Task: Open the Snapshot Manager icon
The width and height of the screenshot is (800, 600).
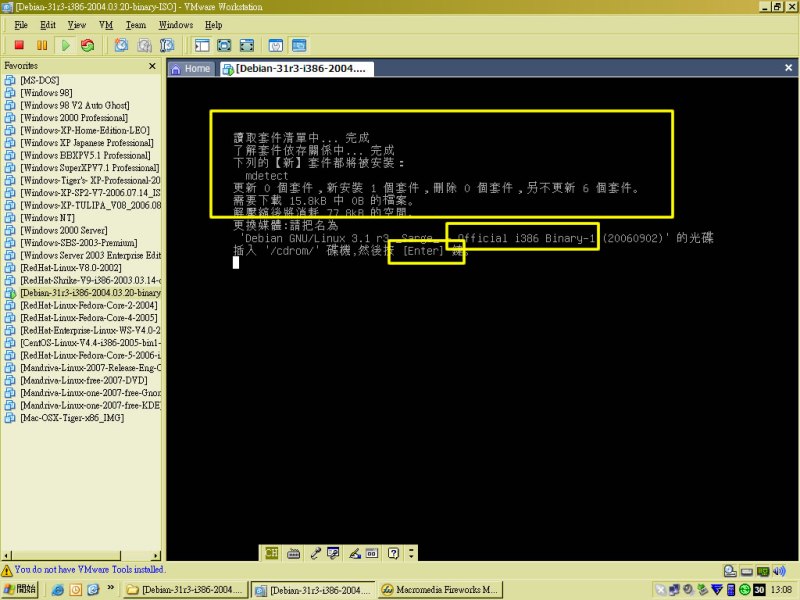Action: coord(167,45)
